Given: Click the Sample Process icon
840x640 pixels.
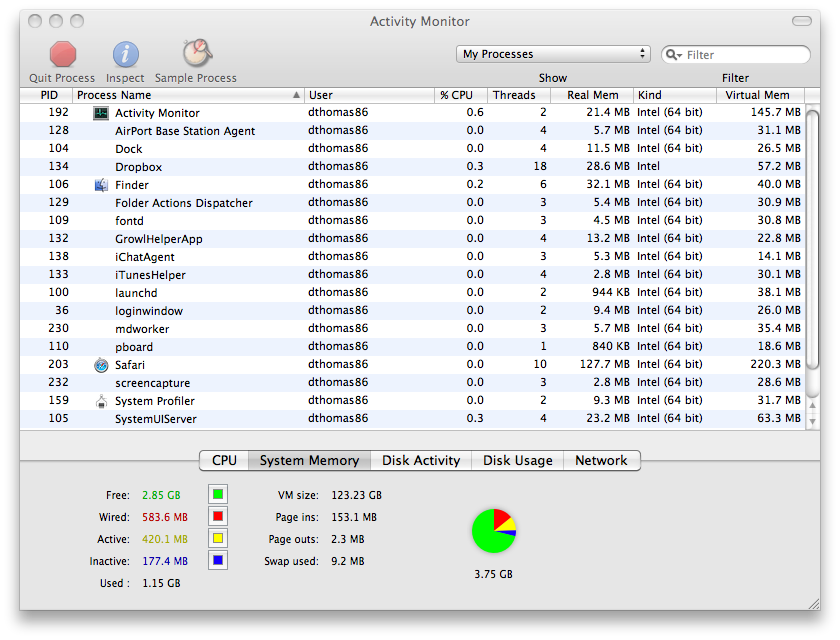Looking at the screenshot, I should [x=197, y=53].
